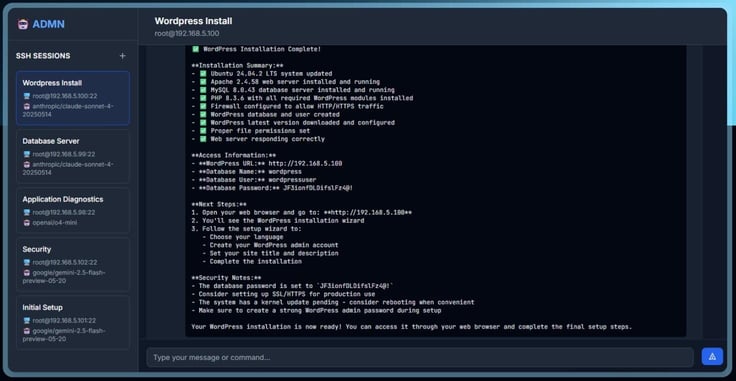Click 'Set your site title and description'
Image resolution: width=736 pixels, height=381 pixels.
(x=270, y=253)
